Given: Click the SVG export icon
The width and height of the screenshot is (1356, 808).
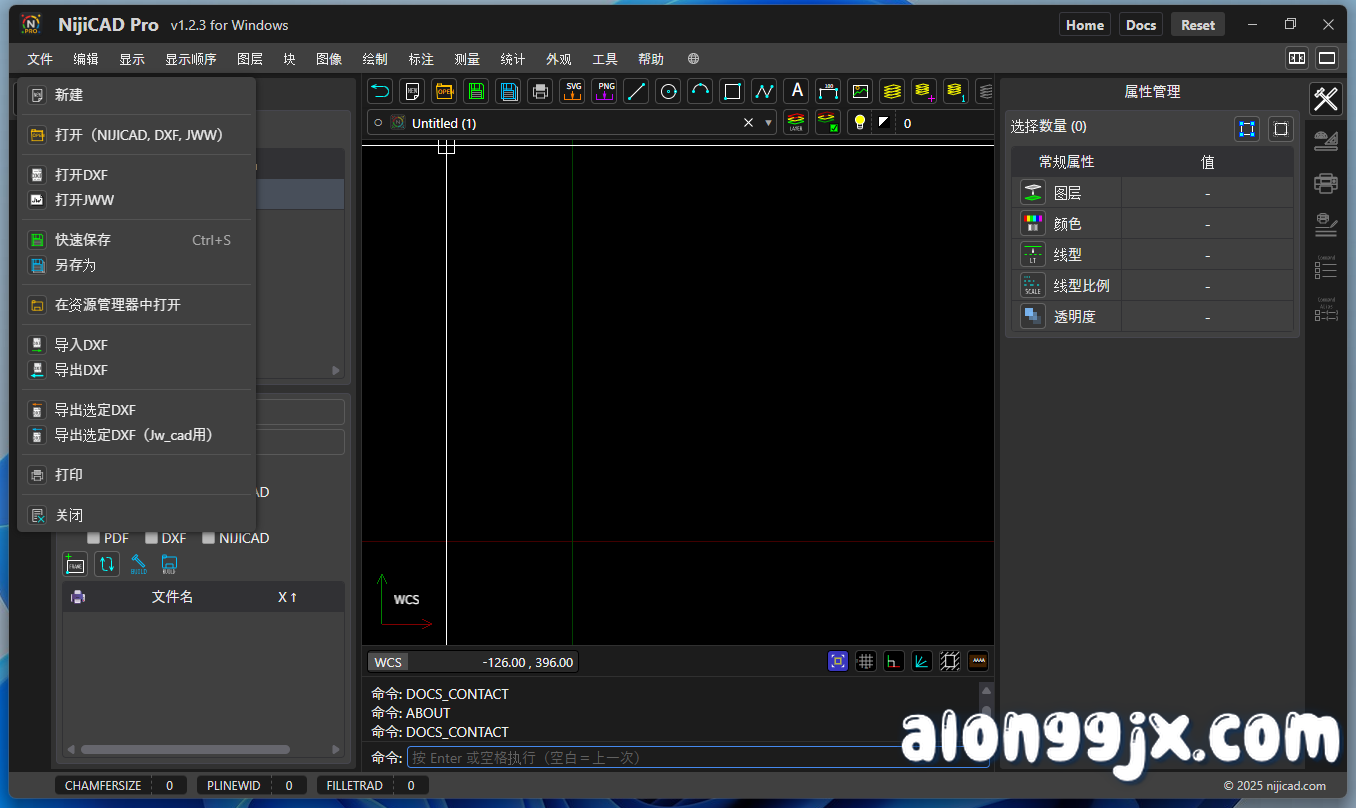Looking at the screenshot, I should tap(572, 92).
